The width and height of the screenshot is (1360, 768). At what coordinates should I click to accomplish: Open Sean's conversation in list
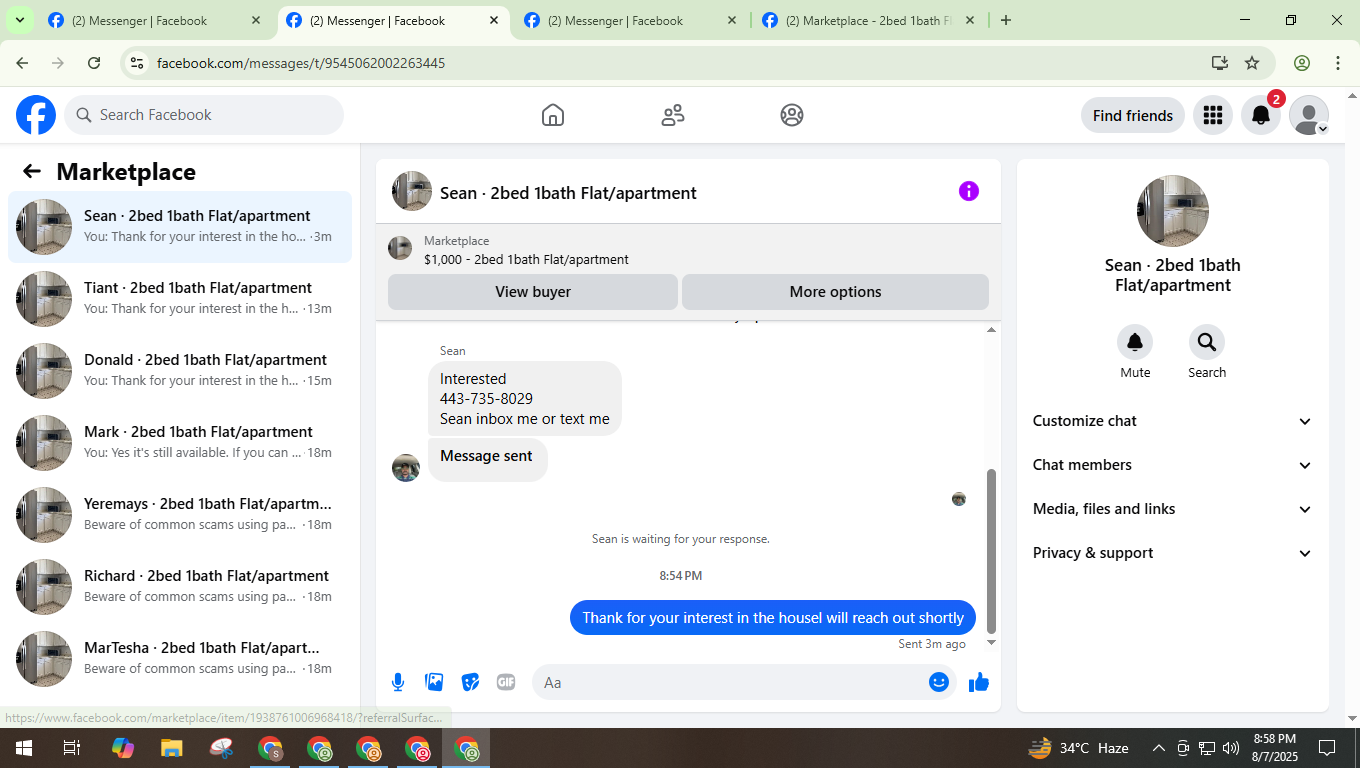(180, 227)
